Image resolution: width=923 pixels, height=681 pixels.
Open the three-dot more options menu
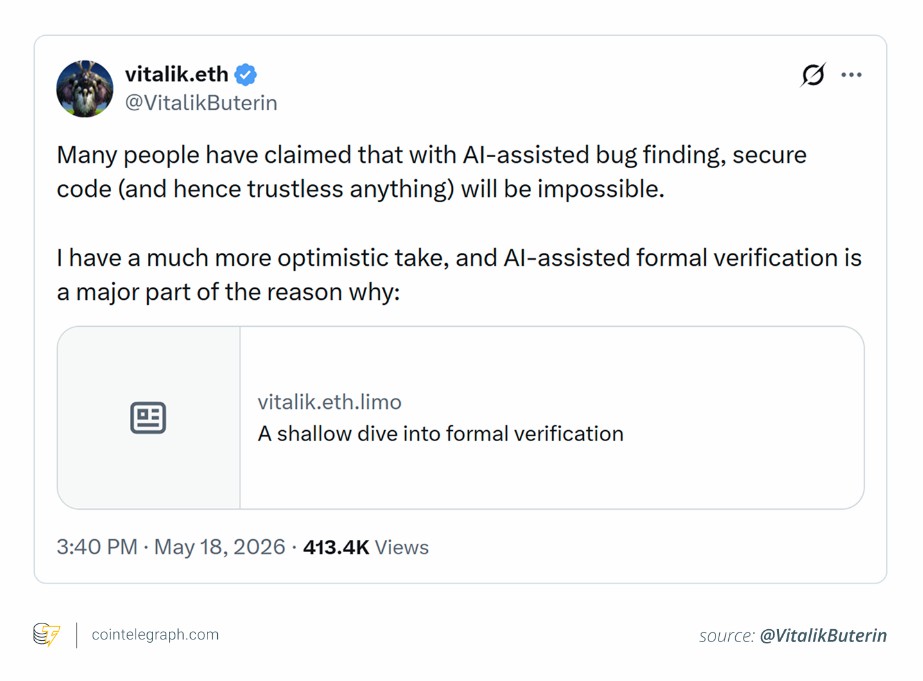851,75
